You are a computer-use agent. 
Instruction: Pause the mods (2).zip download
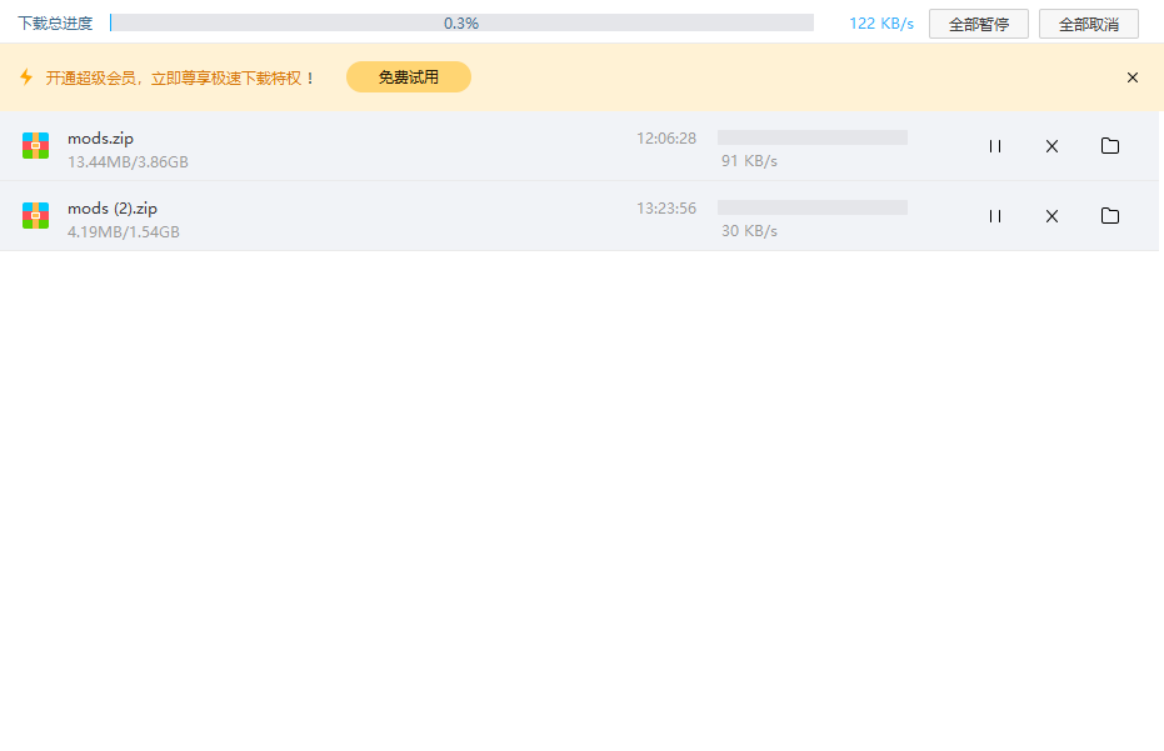995,216
